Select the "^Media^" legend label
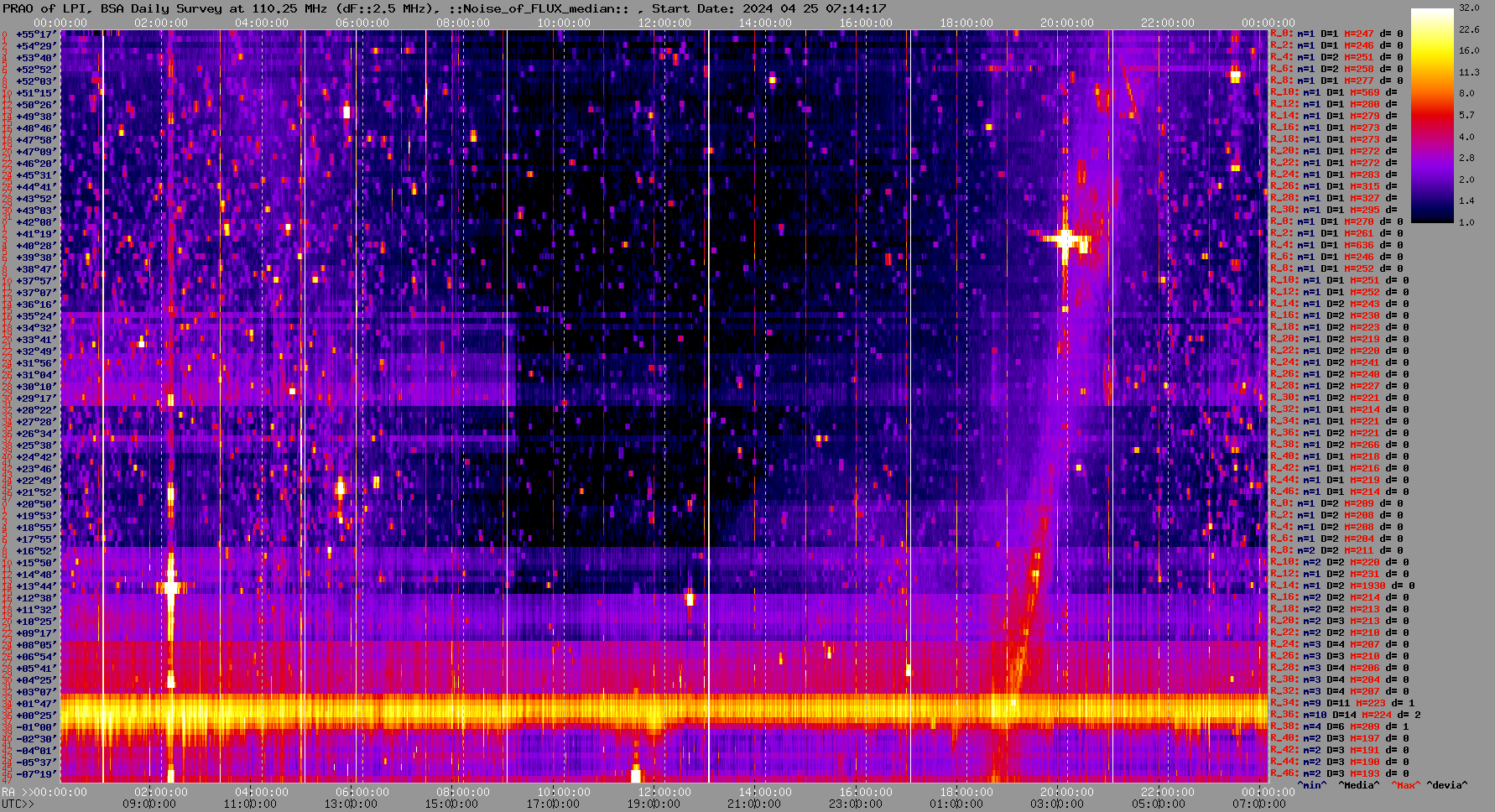The height and width of the screenshot is (812, 1495). coord(1359,785)
